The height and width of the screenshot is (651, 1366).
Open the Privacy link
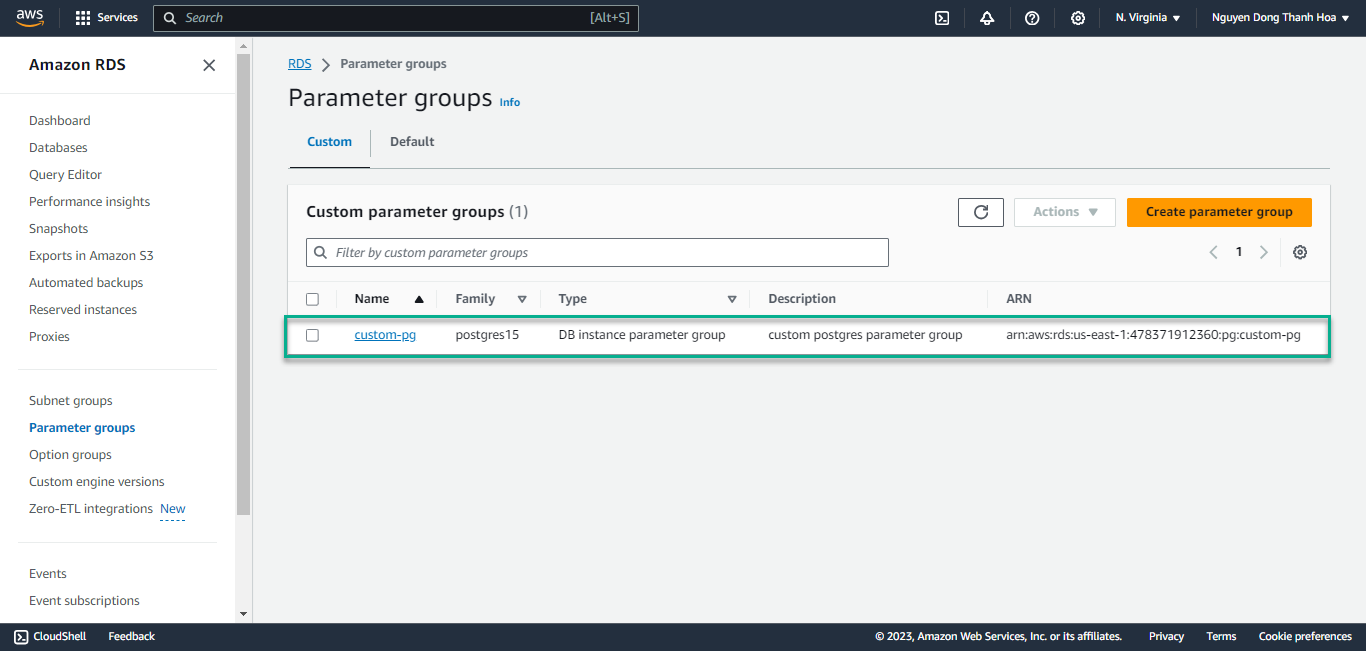click(1166, 636)
